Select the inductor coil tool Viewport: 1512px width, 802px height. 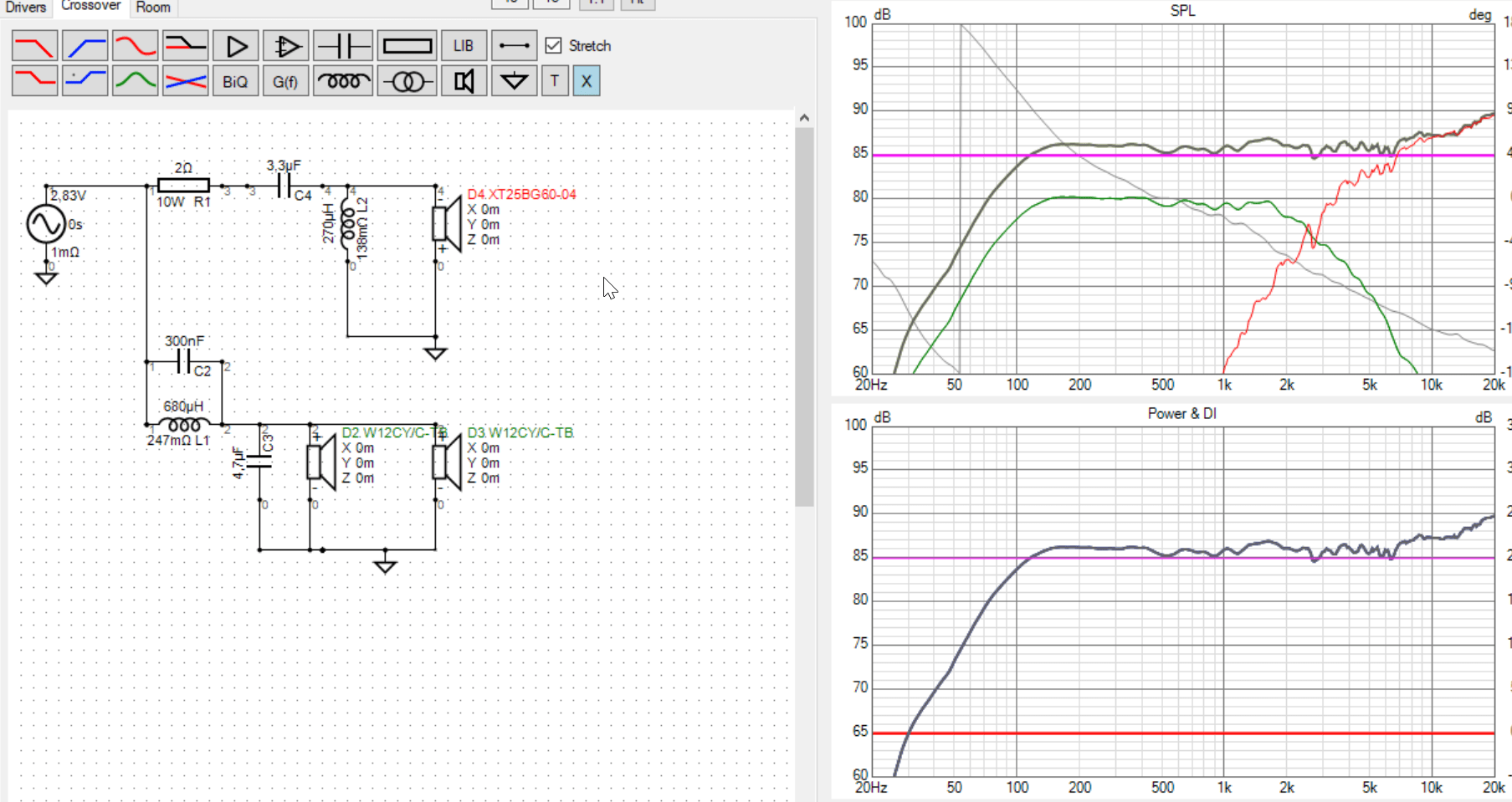pyautogui.click(x=343, y=81)
